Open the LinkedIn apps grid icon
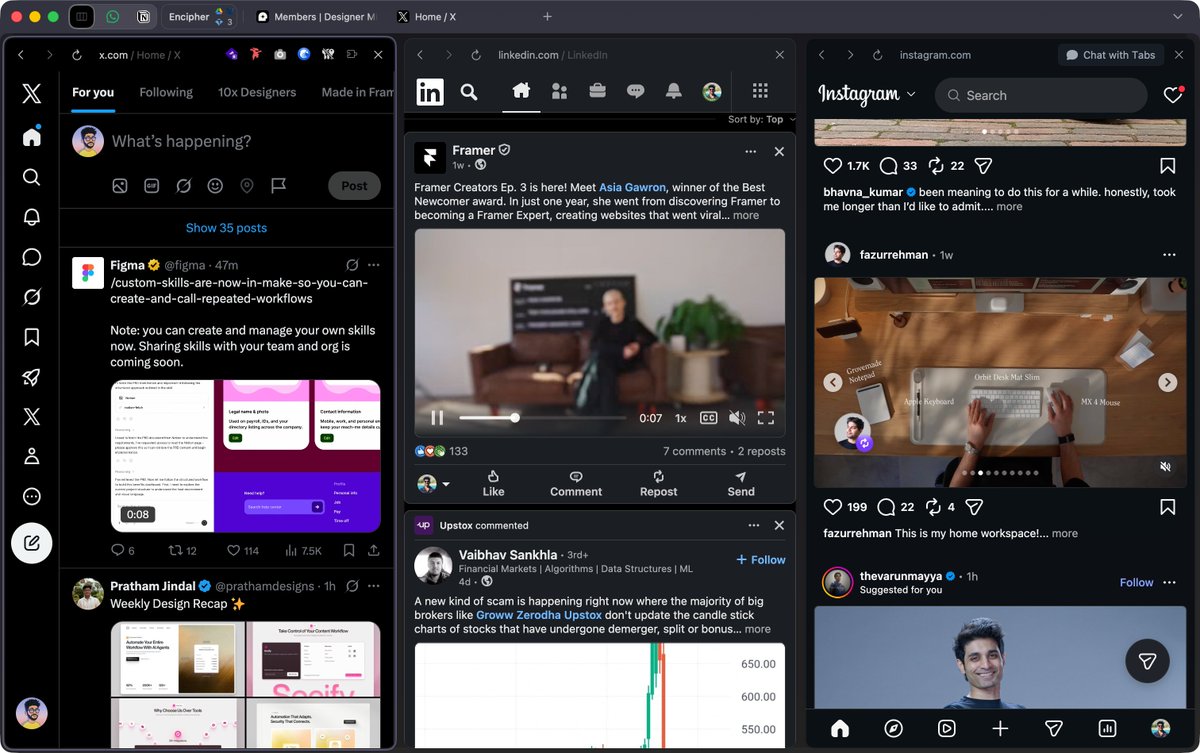The image size is (1200, 753). [760, 91]
